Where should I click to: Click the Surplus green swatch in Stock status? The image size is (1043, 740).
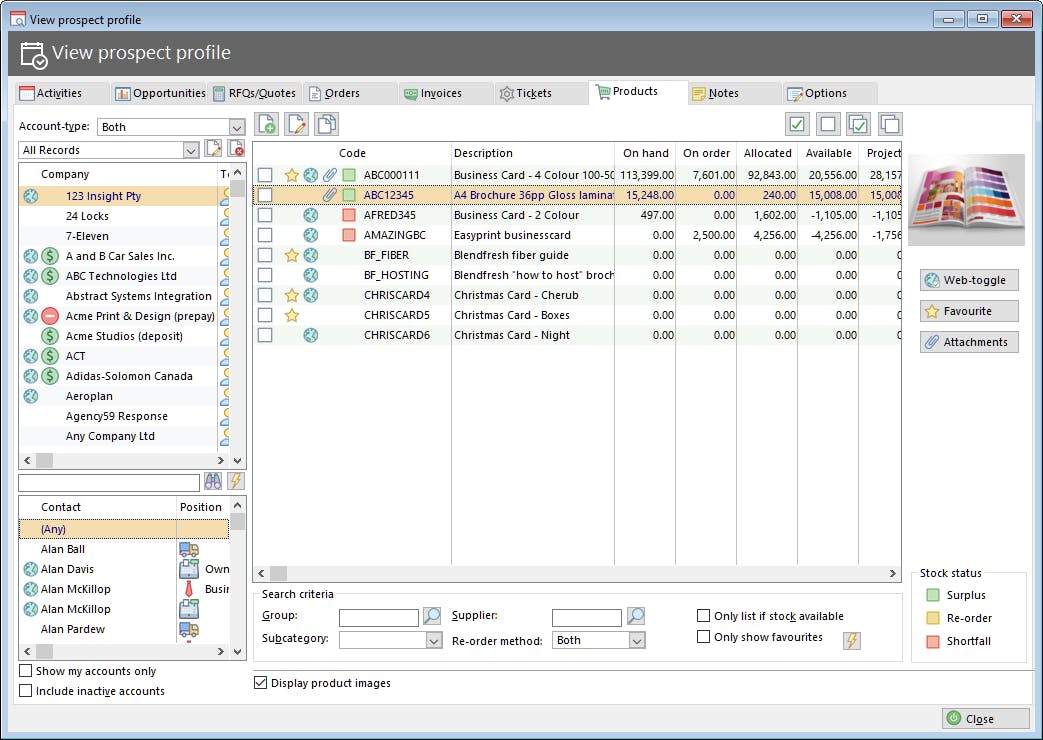pyautogui.click(x=933, y=595)
